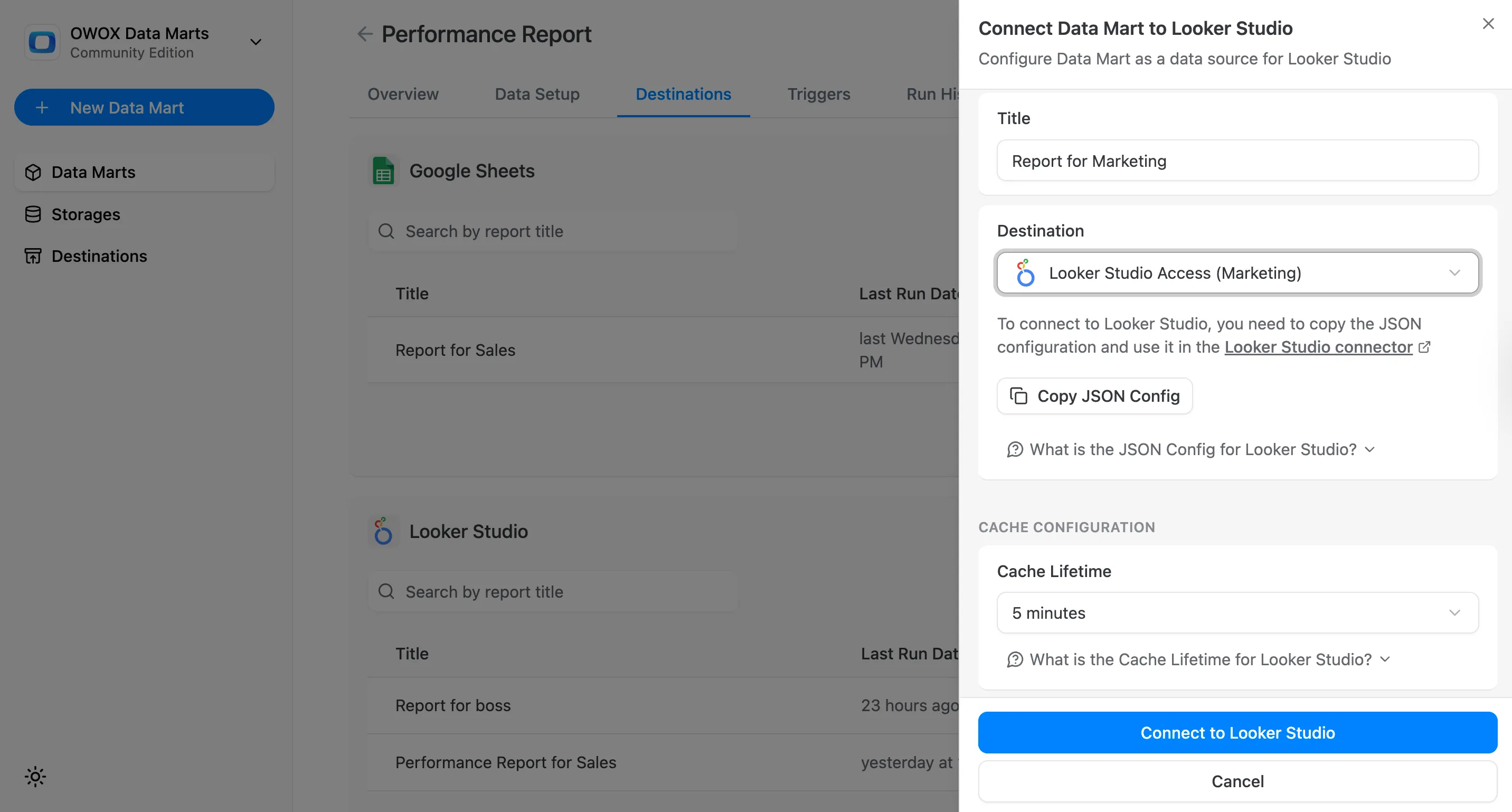
Task: Click Connect to Looker Studio button
Action: pos(1237,733)
